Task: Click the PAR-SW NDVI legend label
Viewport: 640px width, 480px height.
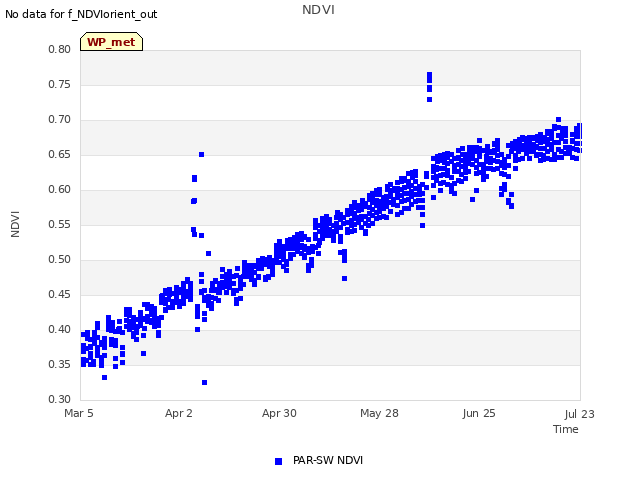Action: coord(328,460)
